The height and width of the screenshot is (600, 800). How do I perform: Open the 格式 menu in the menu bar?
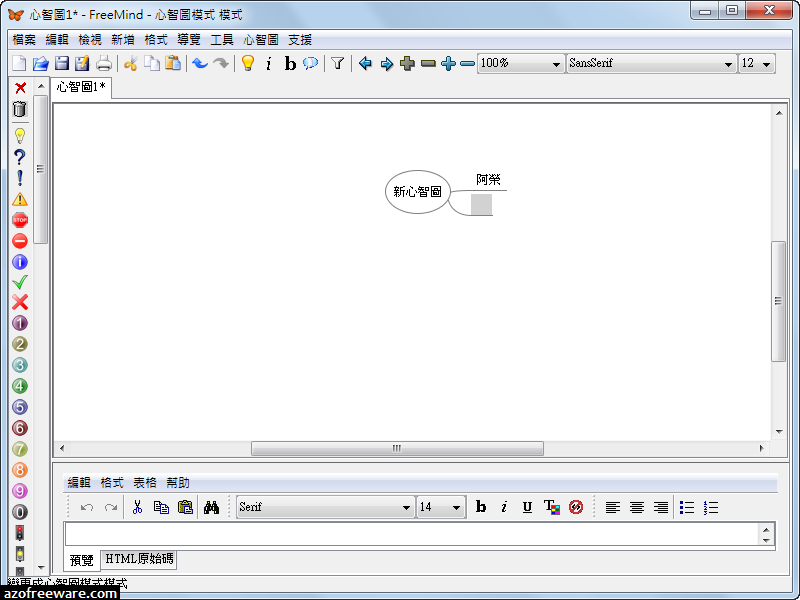[154, 39]
